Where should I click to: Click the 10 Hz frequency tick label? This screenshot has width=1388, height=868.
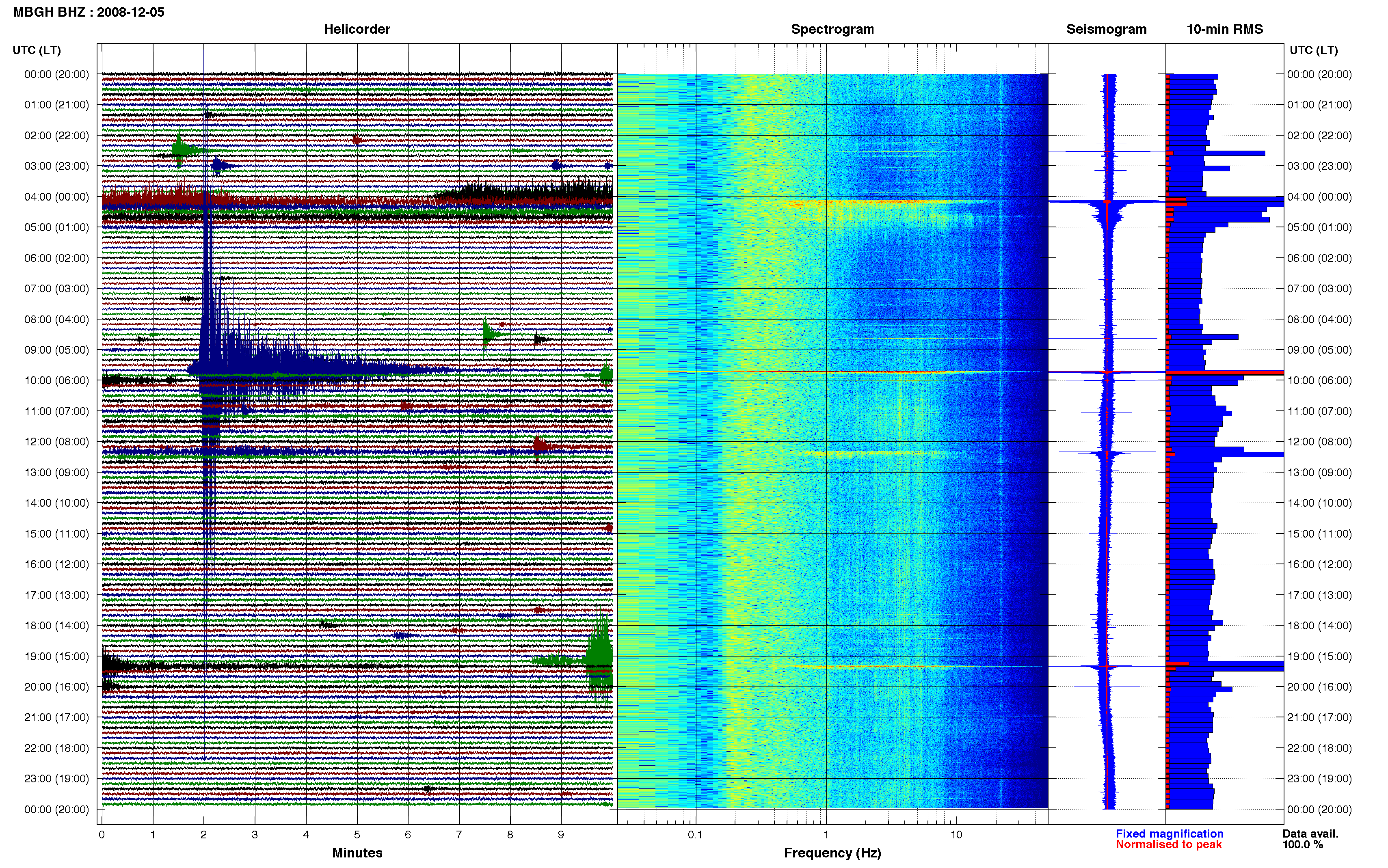coord(956,835)
